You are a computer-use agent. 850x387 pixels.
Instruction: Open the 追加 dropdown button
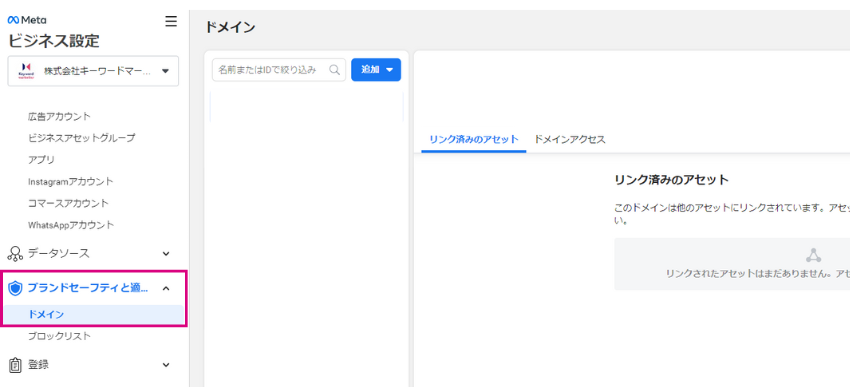pyautogui.click(x=376, y=70)
